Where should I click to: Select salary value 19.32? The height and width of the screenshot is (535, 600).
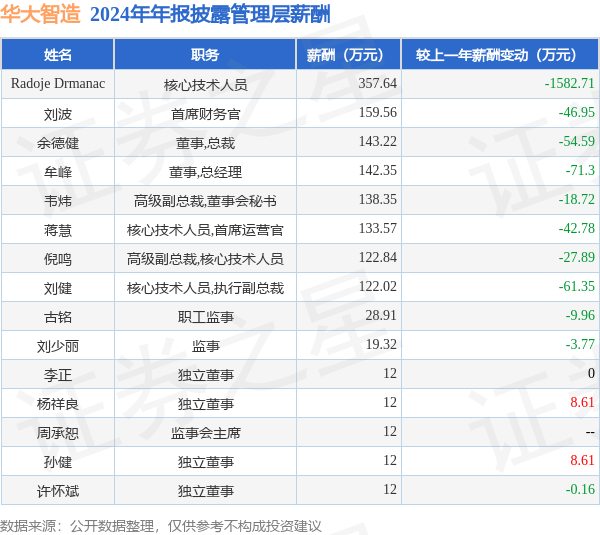pos(381,344)
